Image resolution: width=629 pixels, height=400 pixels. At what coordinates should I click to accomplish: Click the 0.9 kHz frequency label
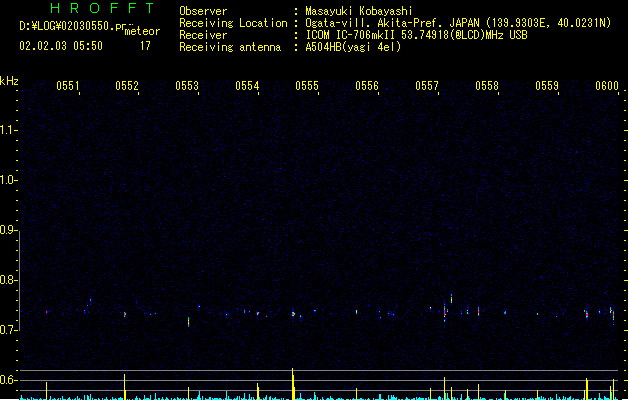click(8, 230)
